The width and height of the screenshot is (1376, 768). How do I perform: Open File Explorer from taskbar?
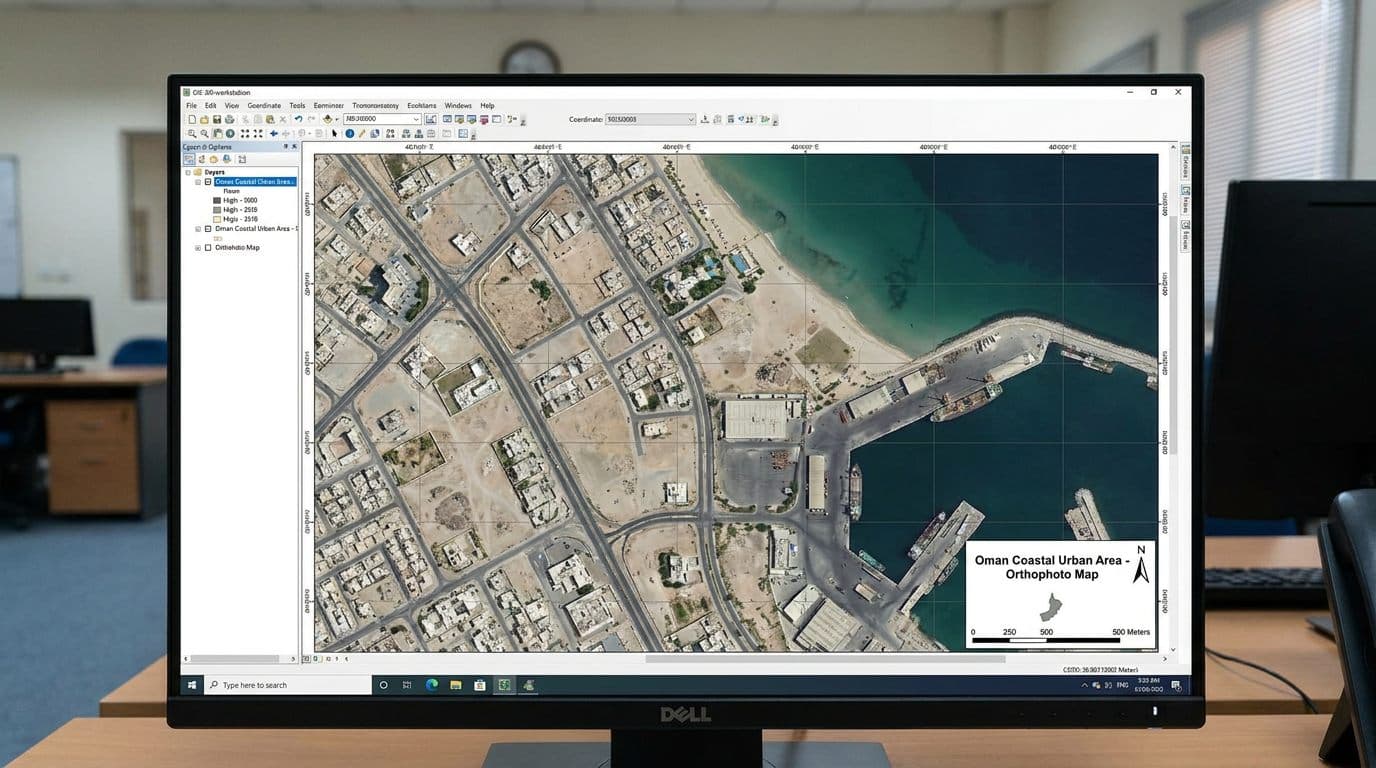click(x=456, y=685)
